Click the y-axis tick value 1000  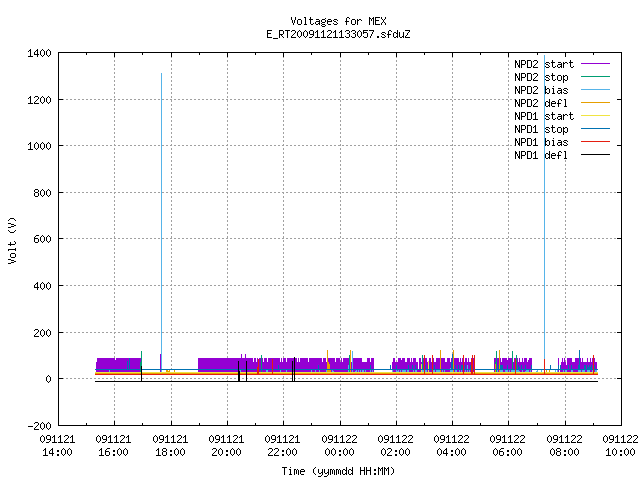tap(40, 146)
